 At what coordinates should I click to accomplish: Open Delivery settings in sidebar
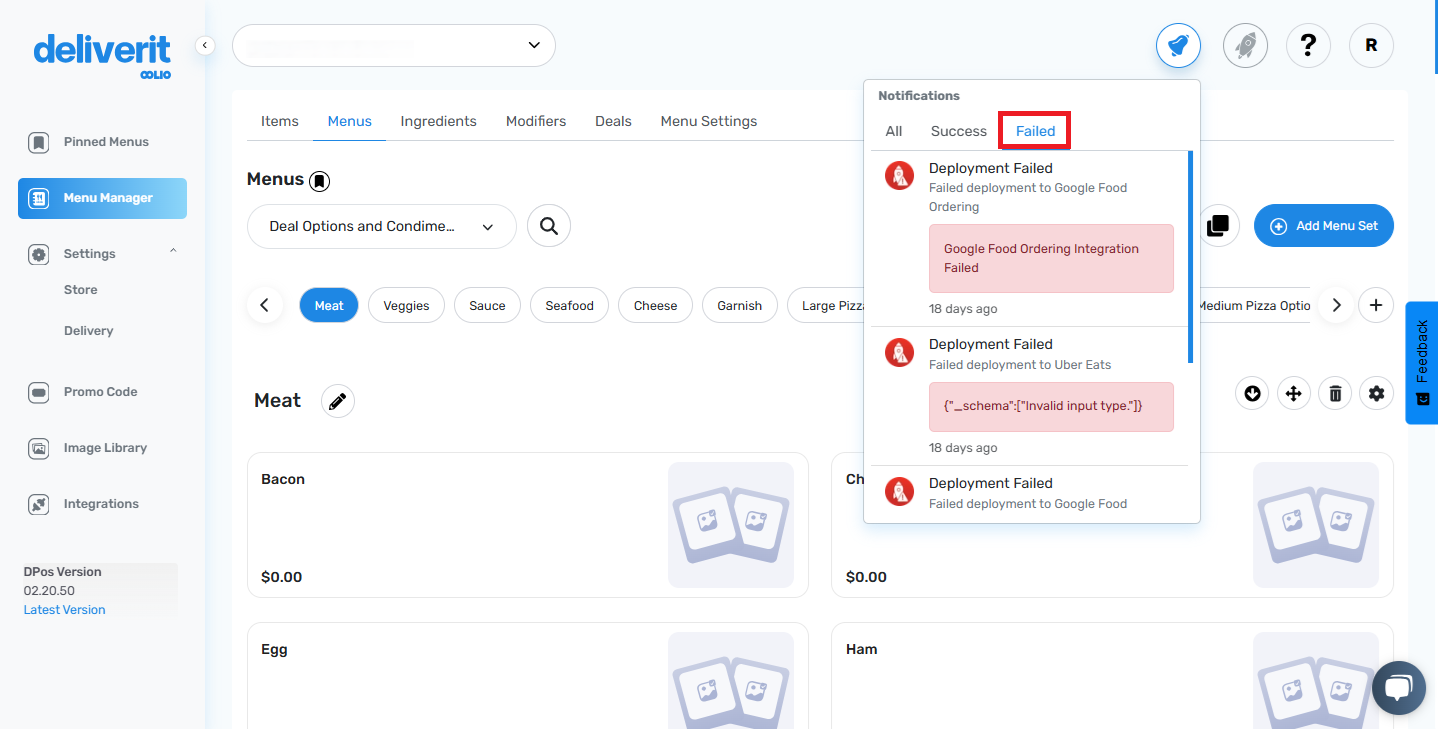(x=89, y=331)
